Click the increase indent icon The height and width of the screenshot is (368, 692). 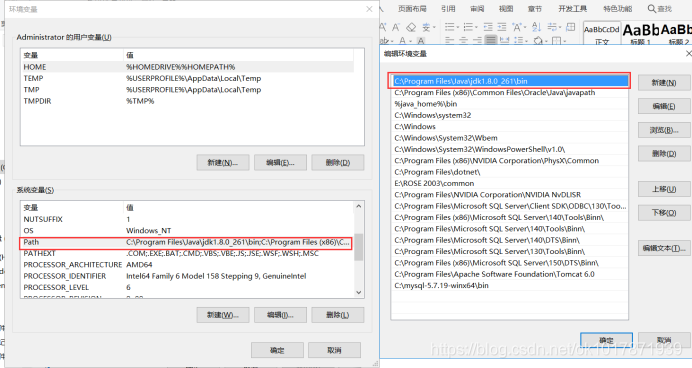coord(502,27)
